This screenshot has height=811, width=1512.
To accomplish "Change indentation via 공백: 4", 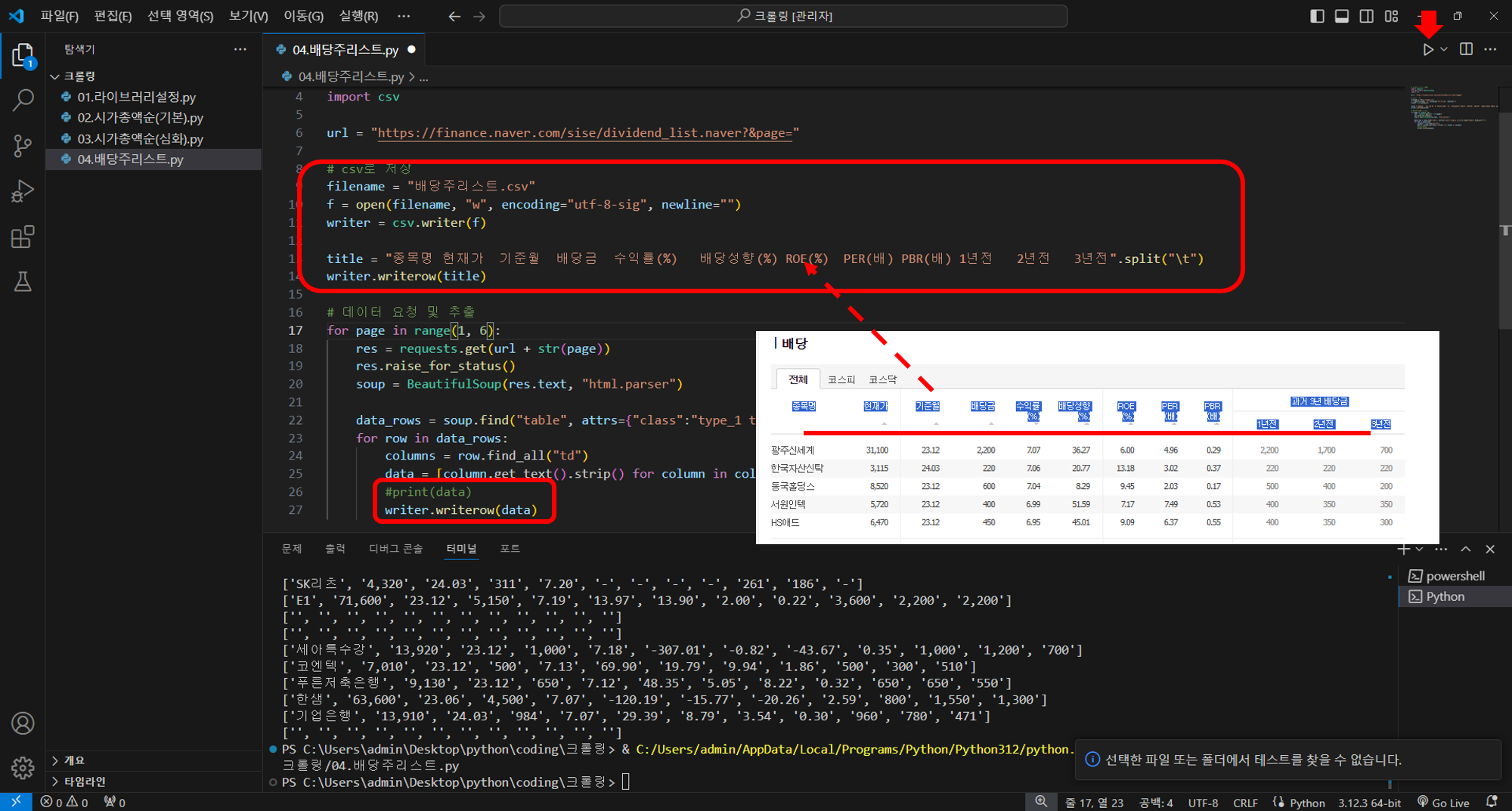I will [x=1156, y=802].
